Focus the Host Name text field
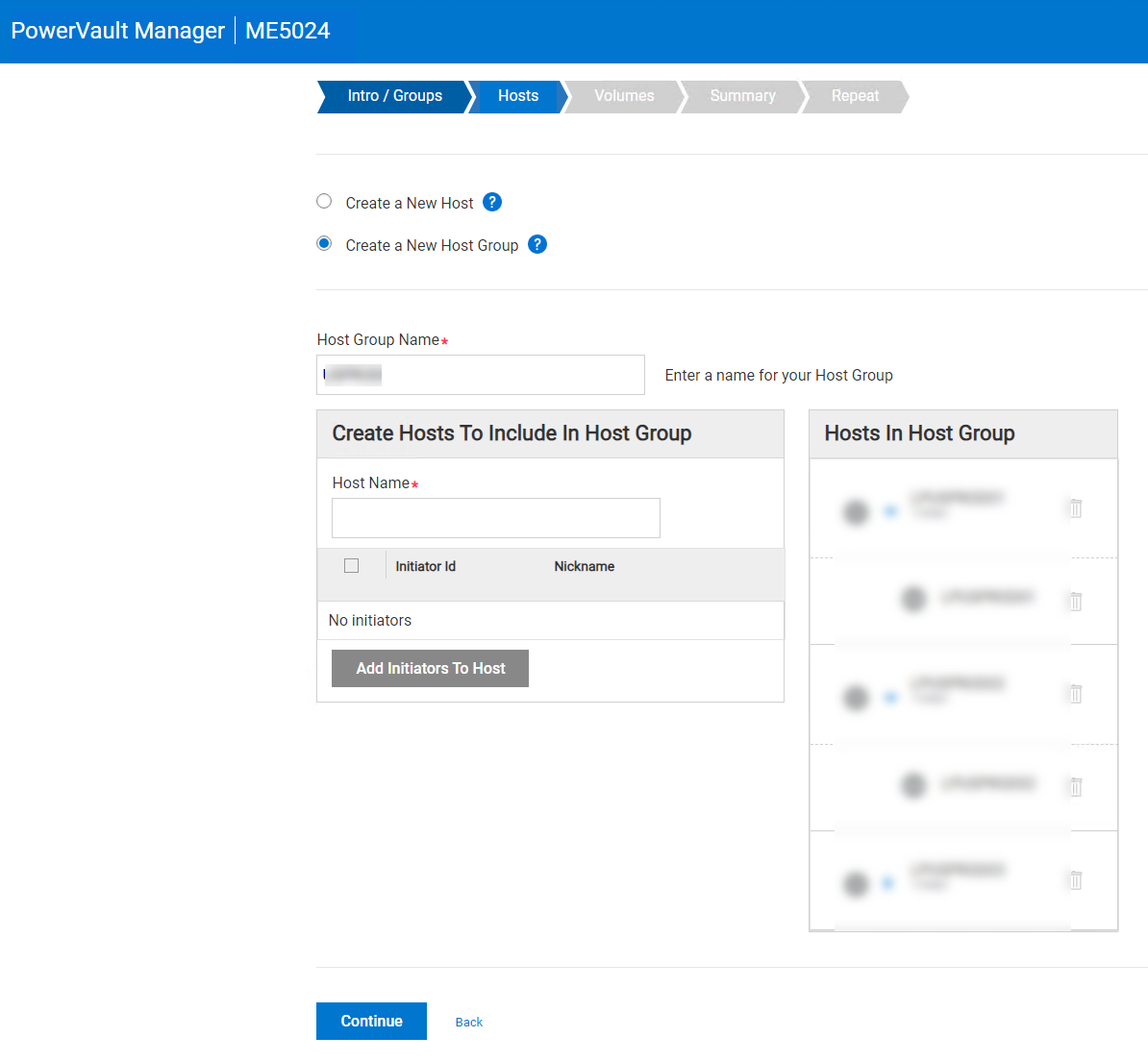The width and height of the screenshot is (1148, 1062). point(496,518)
